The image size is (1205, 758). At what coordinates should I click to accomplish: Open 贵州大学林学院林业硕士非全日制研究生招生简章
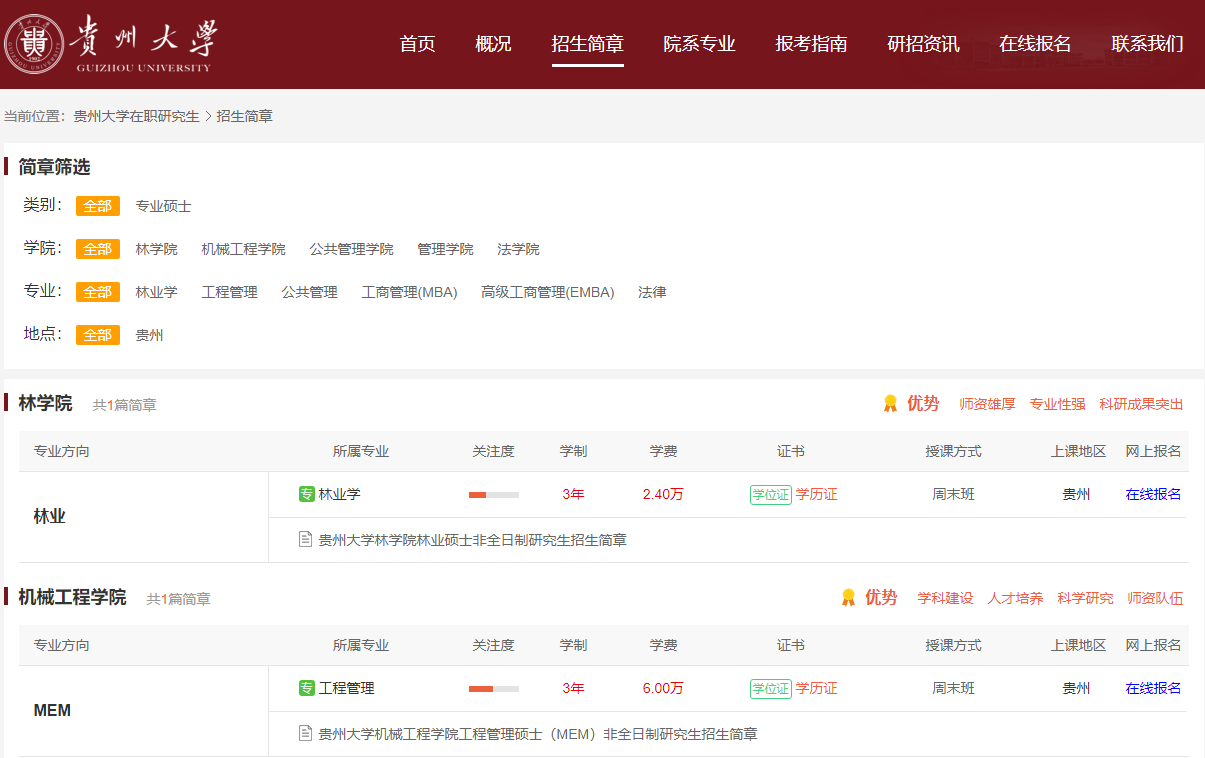pos(473,540)
